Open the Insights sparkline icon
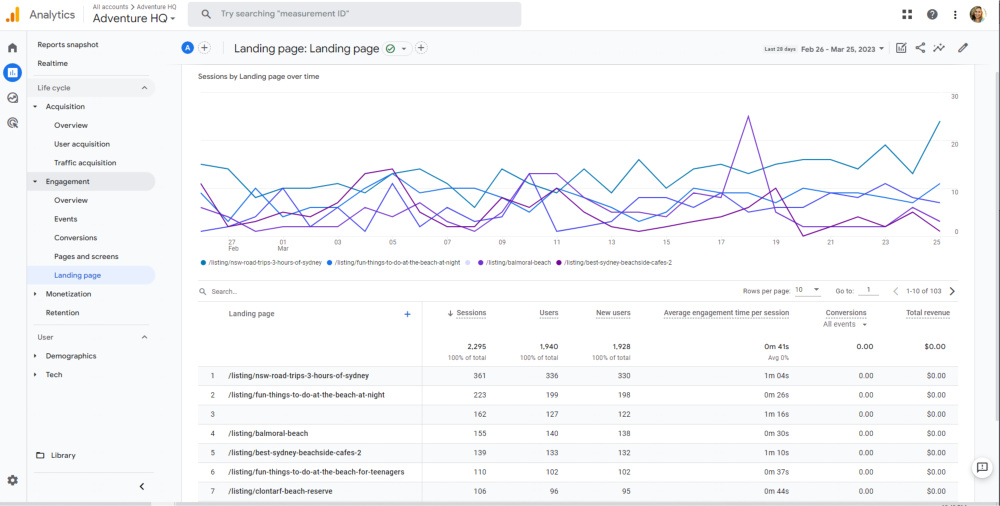This screenshot has height=506, width=1000. (939, 48)
